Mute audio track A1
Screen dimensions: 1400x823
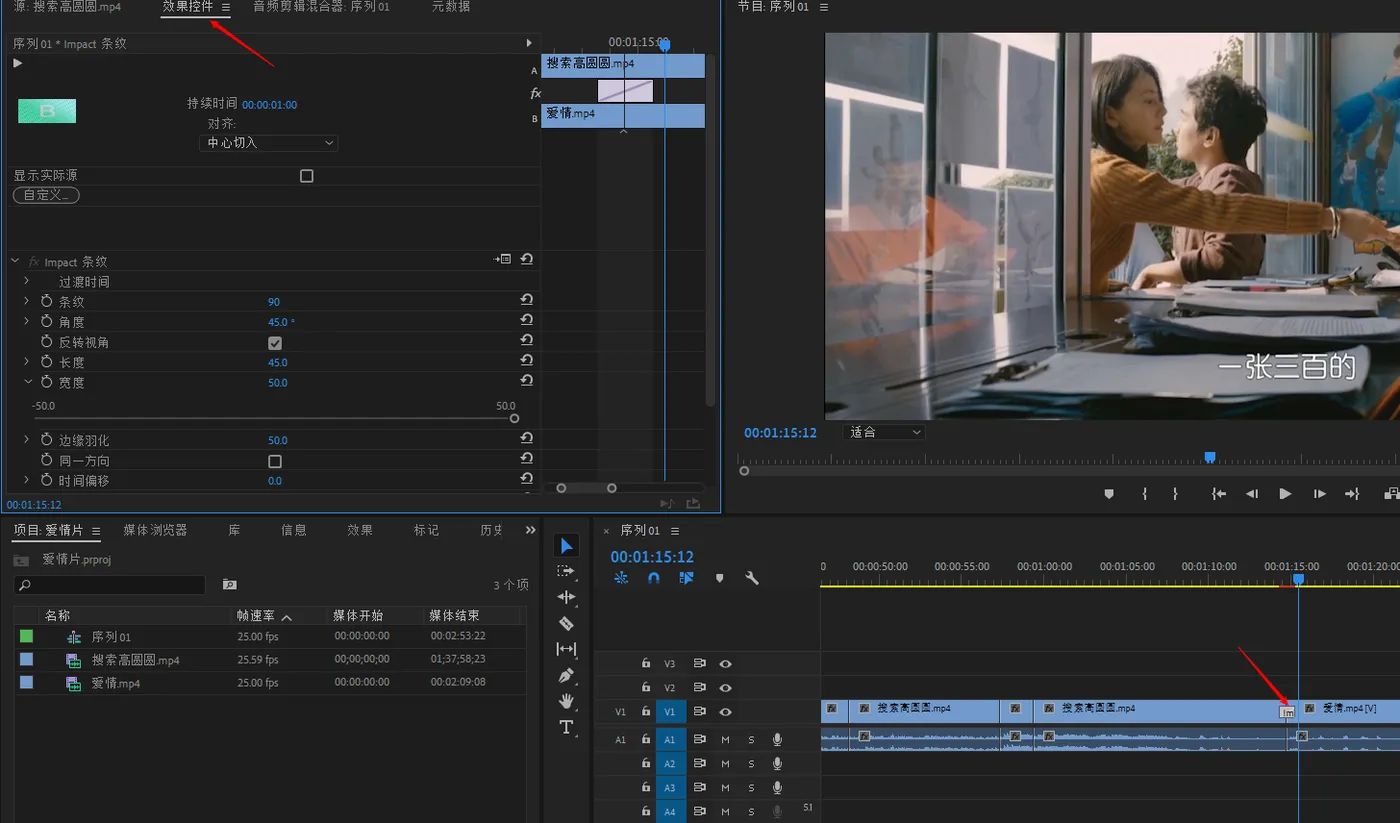725,739
